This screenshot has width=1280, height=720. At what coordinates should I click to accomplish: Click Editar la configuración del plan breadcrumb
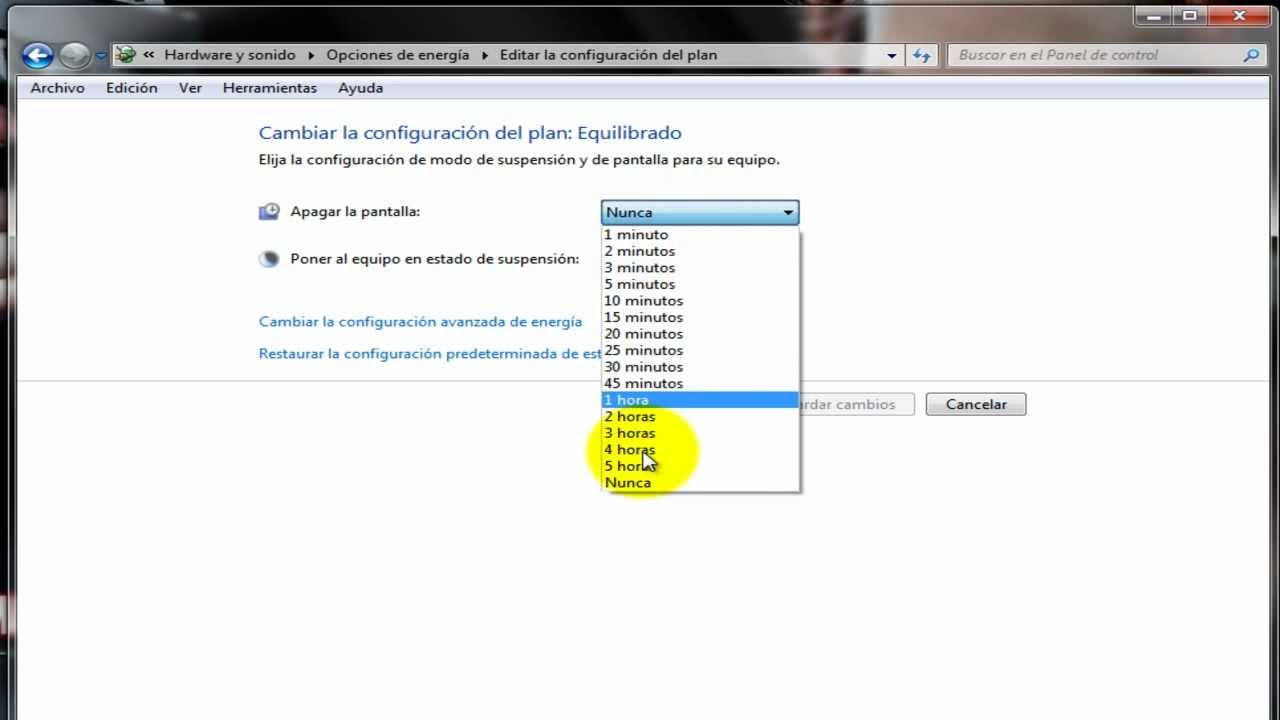click(608, 55)
